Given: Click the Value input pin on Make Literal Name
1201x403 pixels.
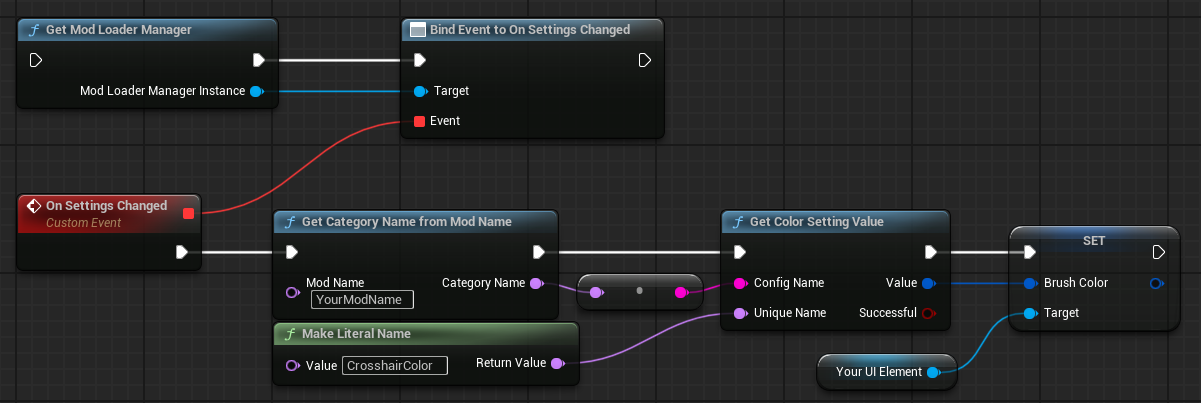Looking at the screenshot, I should click(293, 365).
